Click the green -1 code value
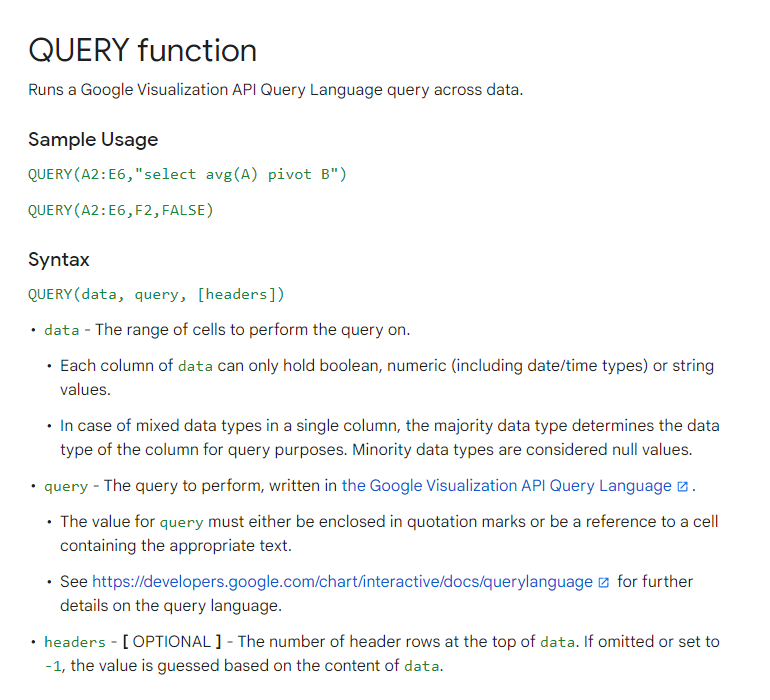This screenshot has width=770, height=700. point(53,666)
